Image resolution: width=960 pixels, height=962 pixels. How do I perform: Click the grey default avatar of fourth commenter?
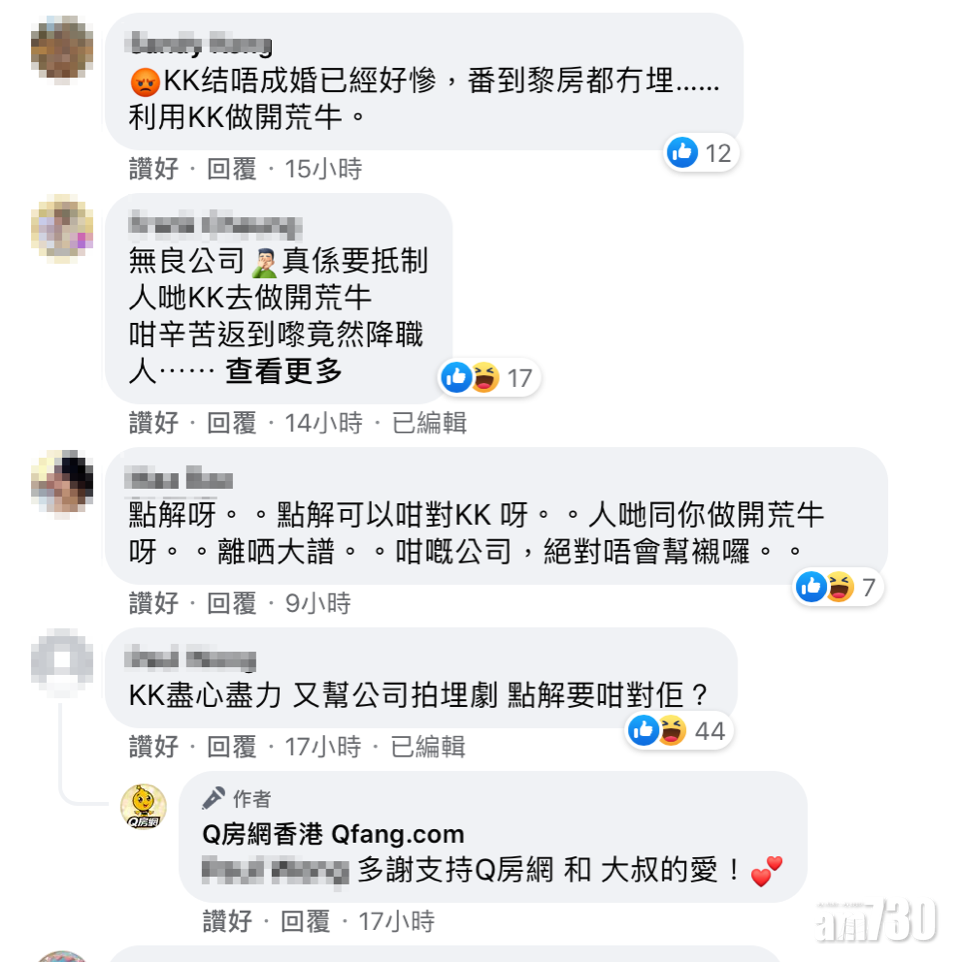point(62,661)
